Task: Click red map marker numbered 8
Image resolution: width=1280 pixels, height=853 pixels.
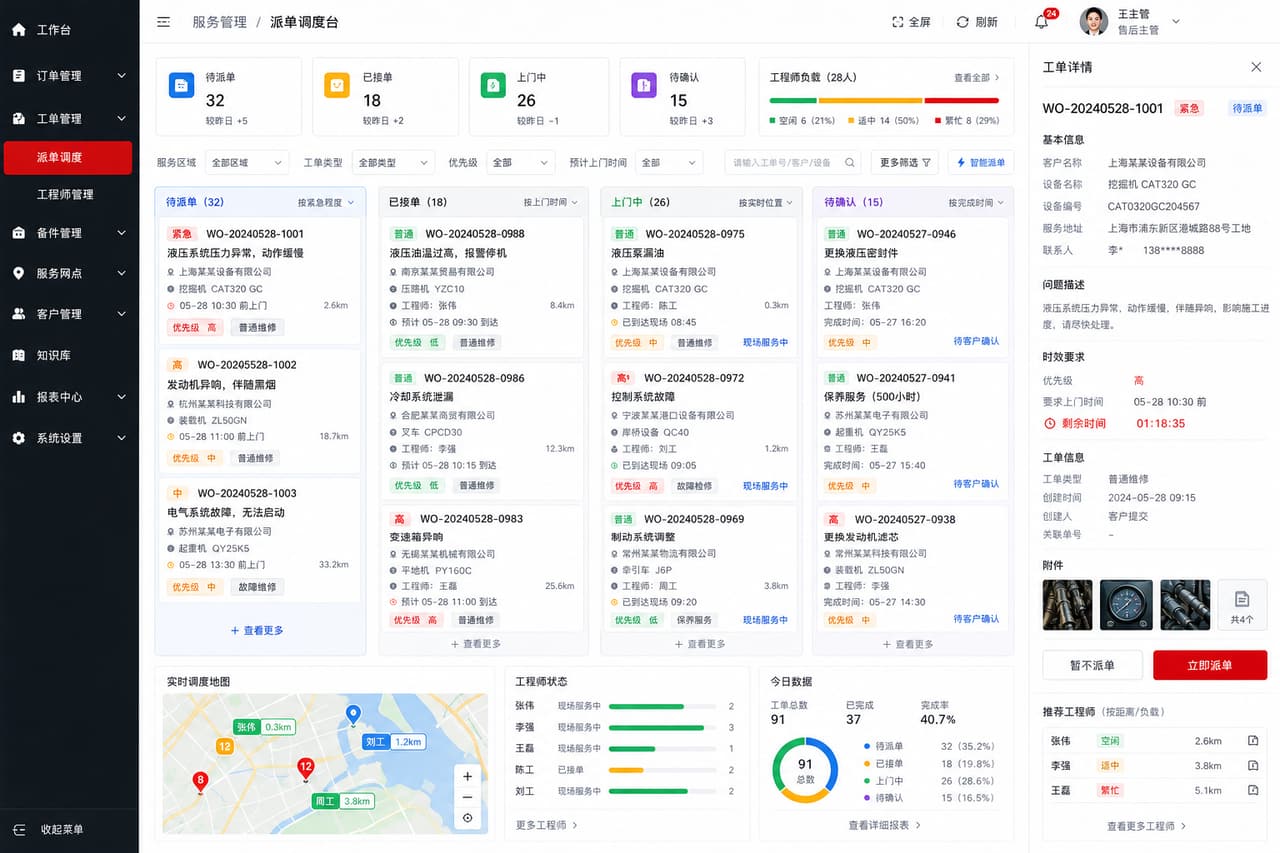Action: pos(200,782)
